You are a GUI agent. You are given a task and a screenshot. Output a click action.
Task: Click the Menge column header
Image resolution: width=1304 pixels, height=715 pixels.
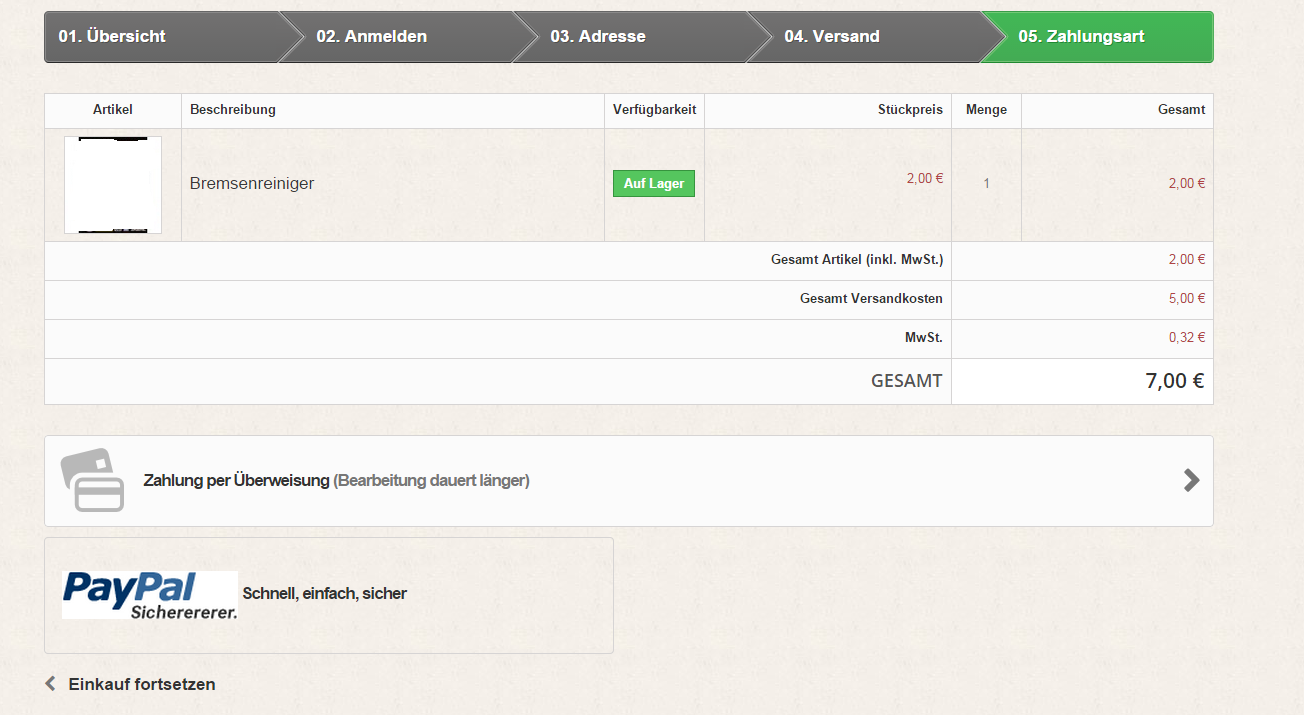pos(986,110)
